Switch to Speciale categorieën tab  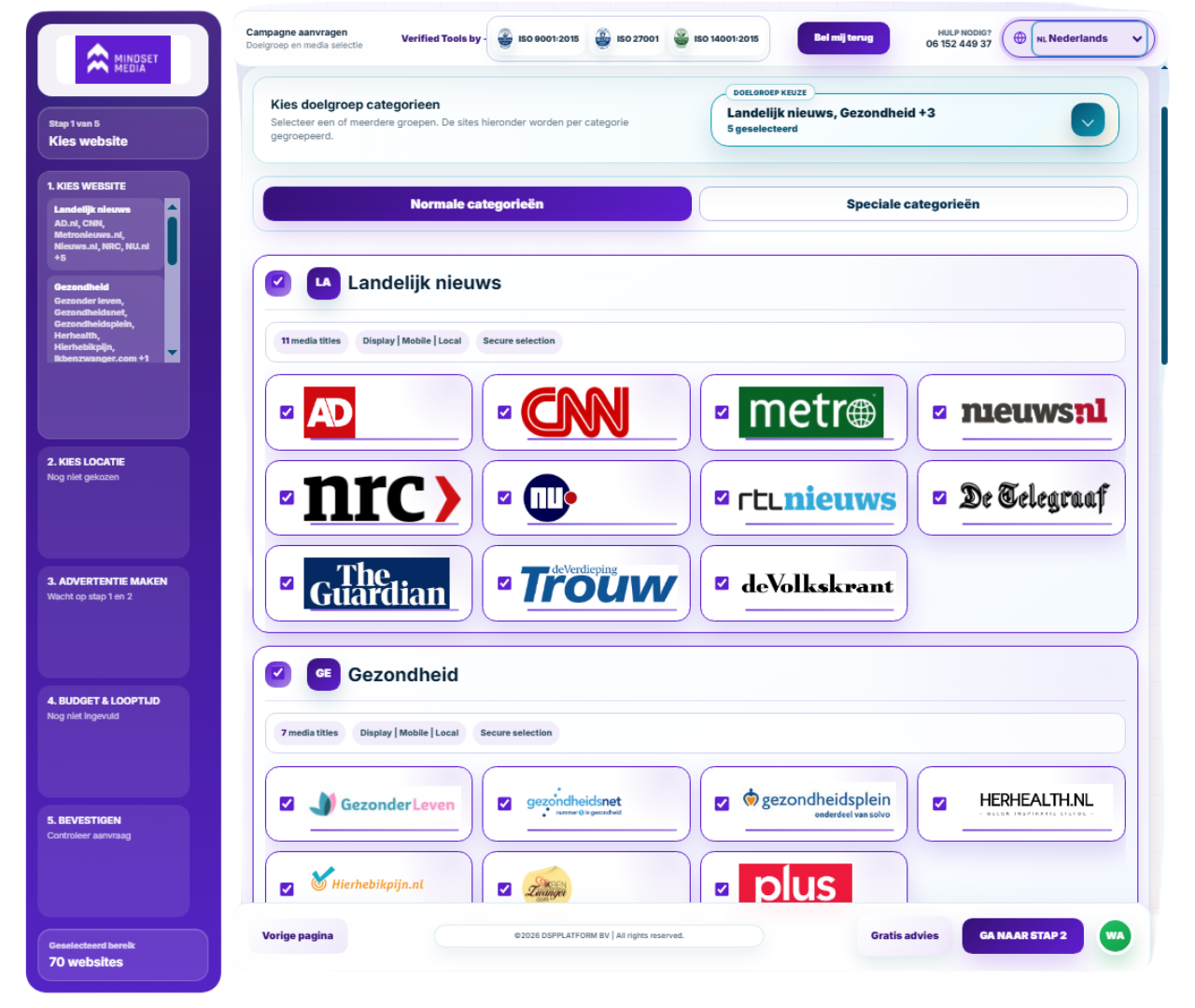pos(913,204)
